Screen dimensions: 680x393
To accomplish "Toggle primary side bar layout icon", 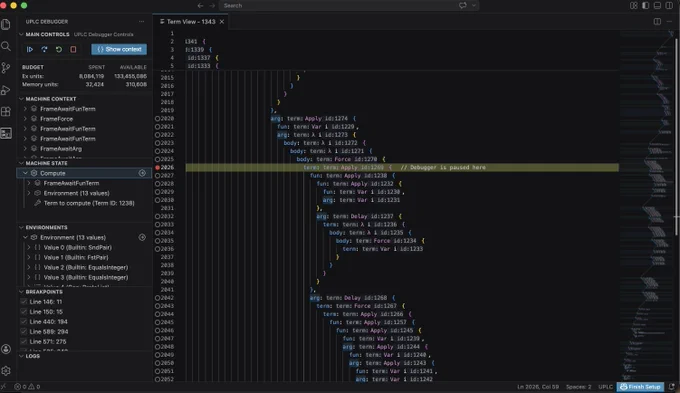I will tap(646, 6).
